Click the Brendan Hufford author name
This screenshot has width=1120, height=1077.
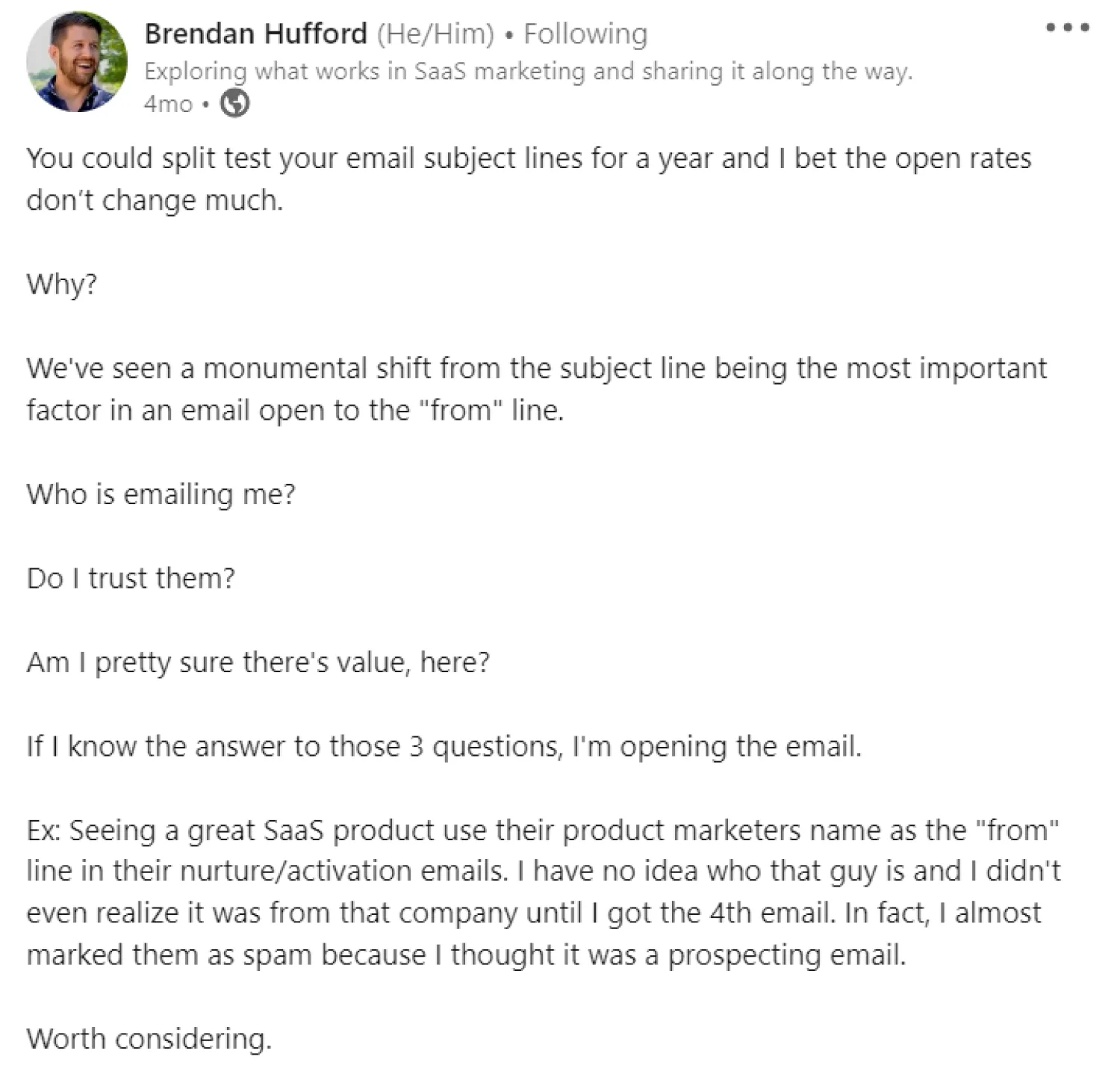255,34
